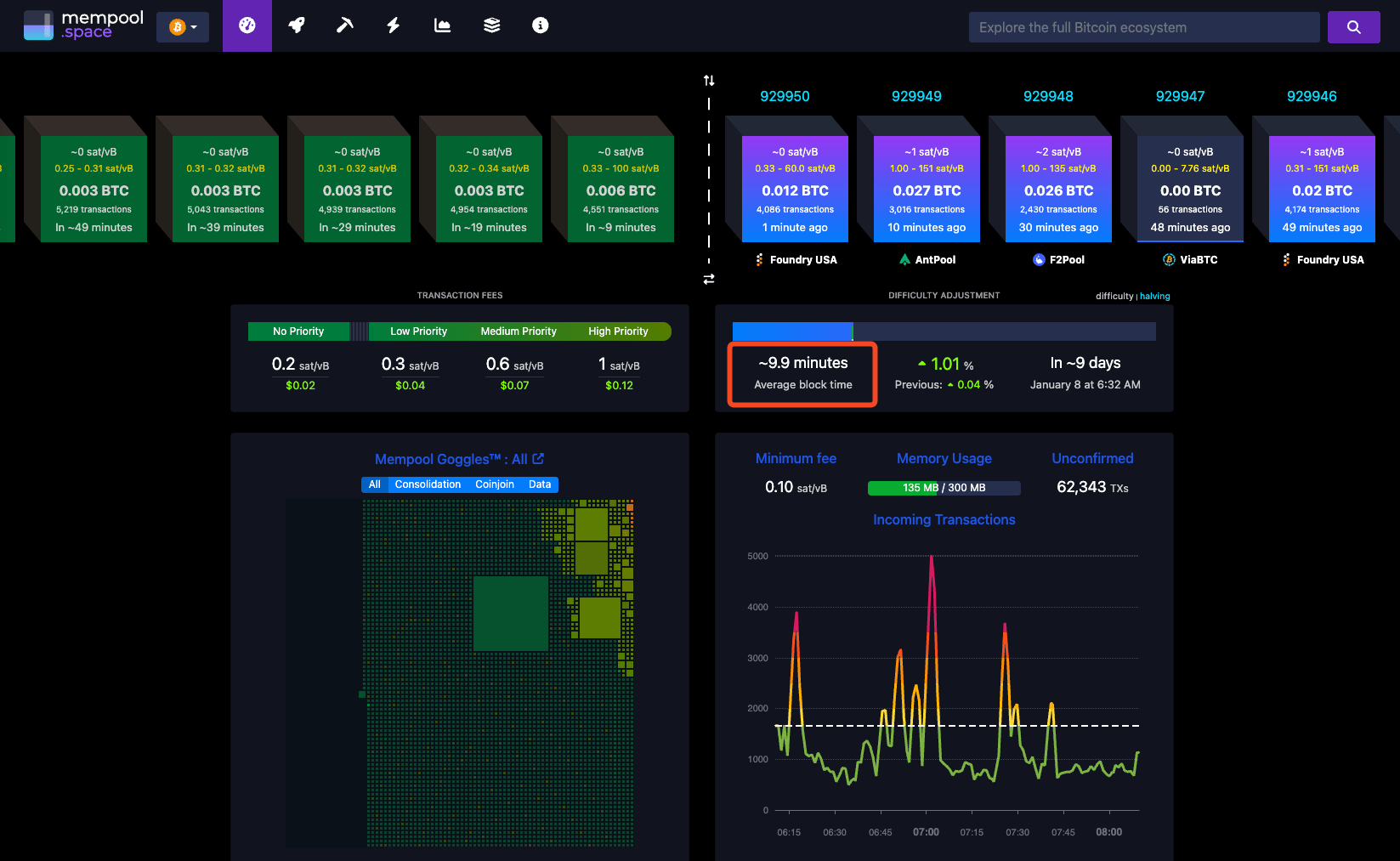Click the vertical arrows icon above the divider

pyautogui.click(x=709, y=79)
